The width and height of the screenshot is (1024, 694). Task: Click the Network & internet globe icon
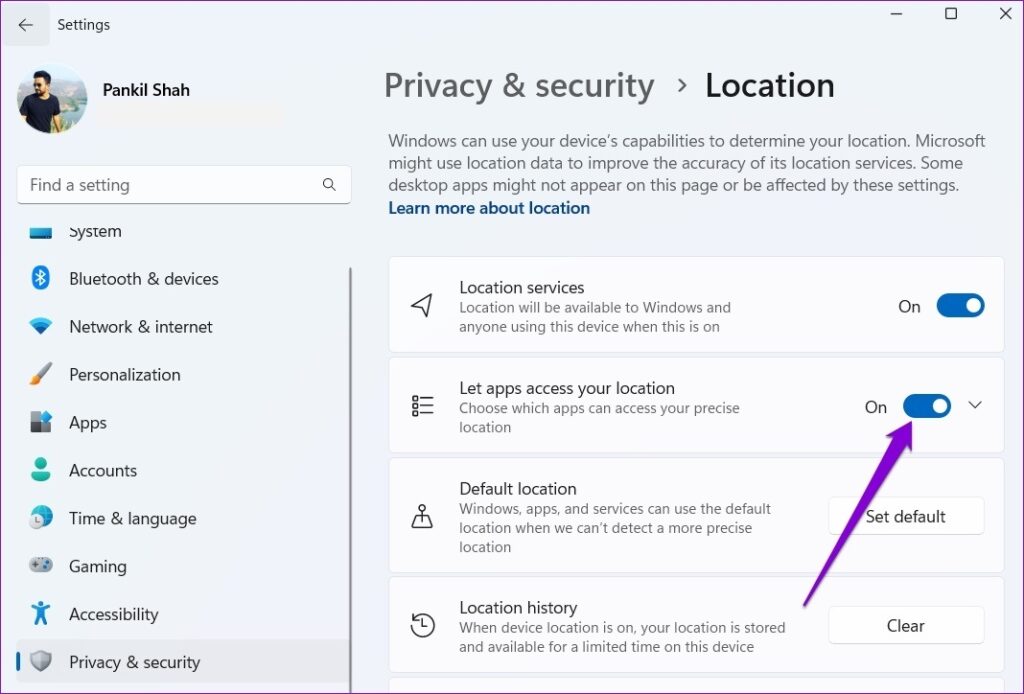(38, 327)
